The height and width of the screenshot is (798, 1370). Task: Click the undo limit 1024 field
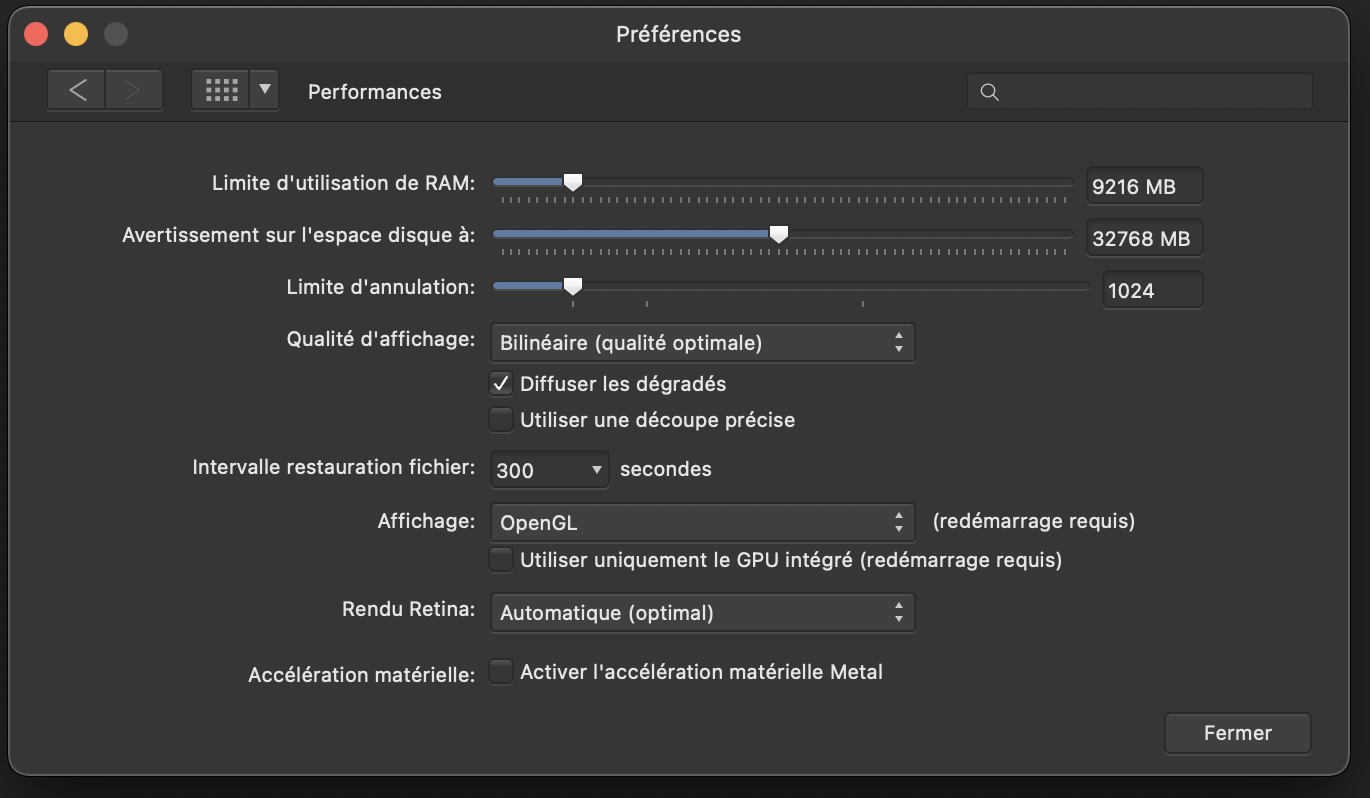[x=1152, y=291]
